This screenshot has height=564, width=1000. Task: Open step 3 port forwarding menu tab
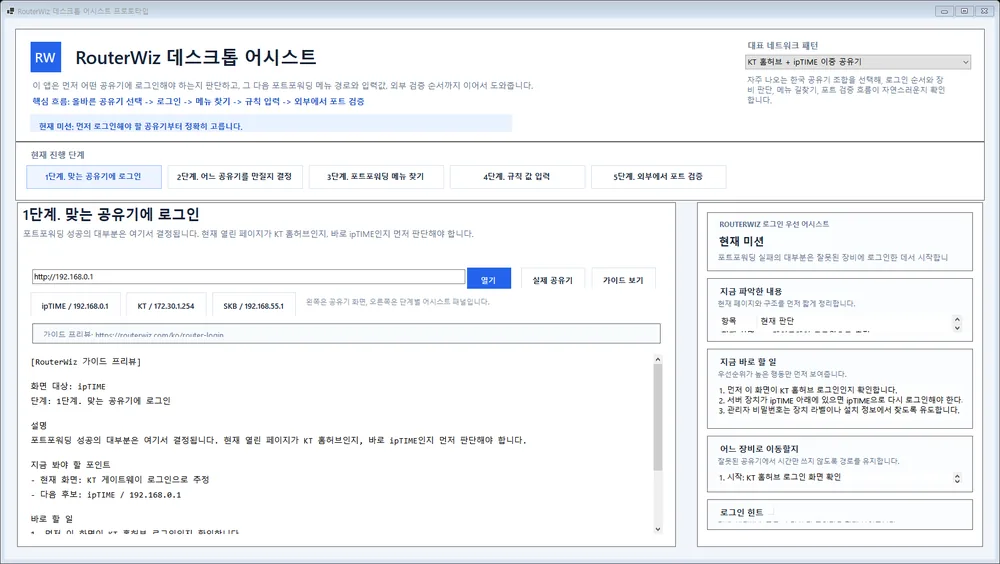point(376,177)
